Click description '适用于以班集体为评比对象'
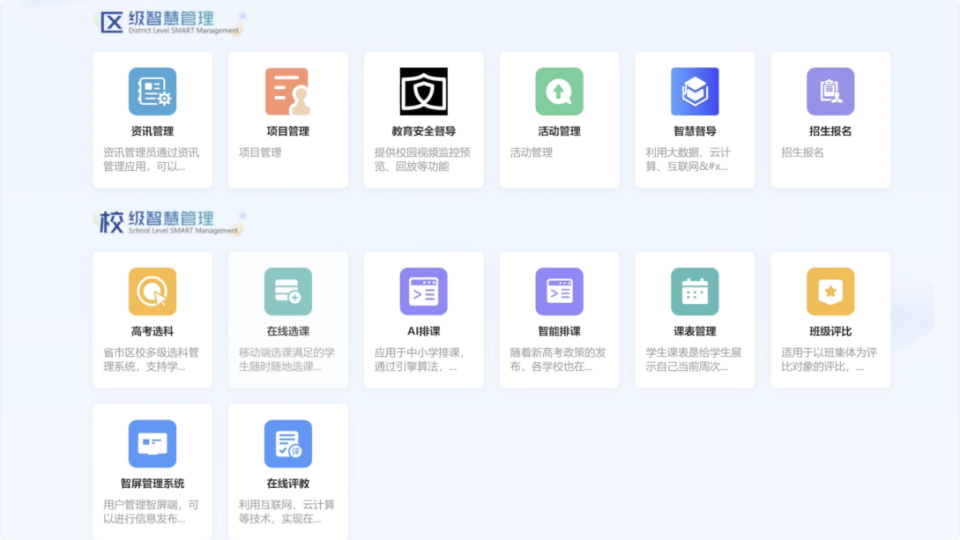The image size is (960, 540). 829,359
